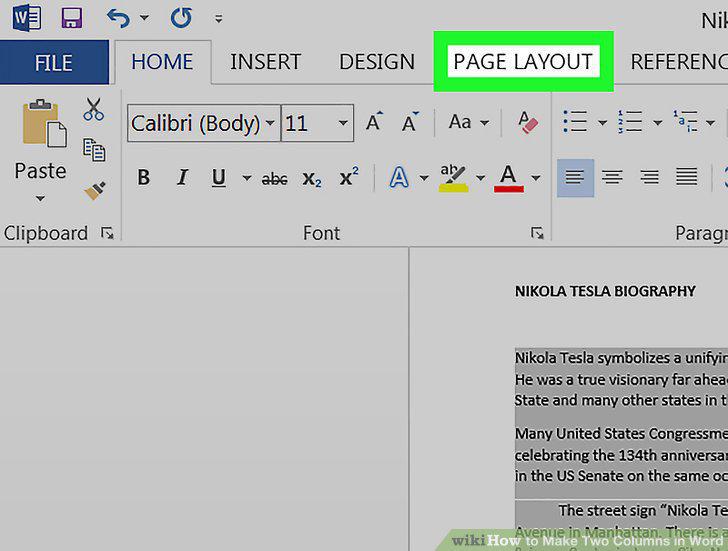Open the undo history dropdown arrow
Image resolution: width=728 pixels, height=551 pixels.
[144, 18]
